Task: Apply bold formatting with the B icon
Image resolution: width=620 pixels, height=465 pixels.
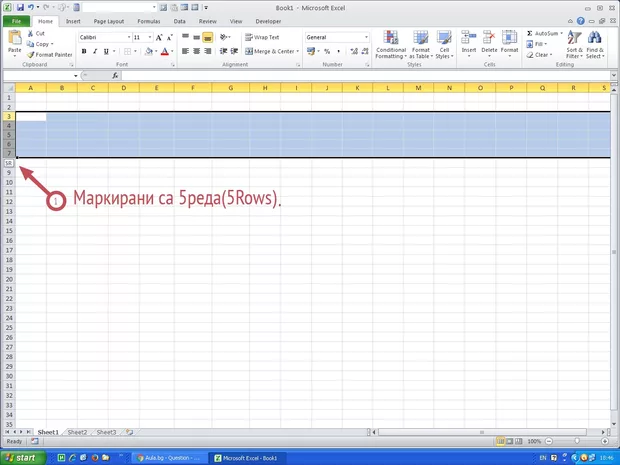Action: 83,51
